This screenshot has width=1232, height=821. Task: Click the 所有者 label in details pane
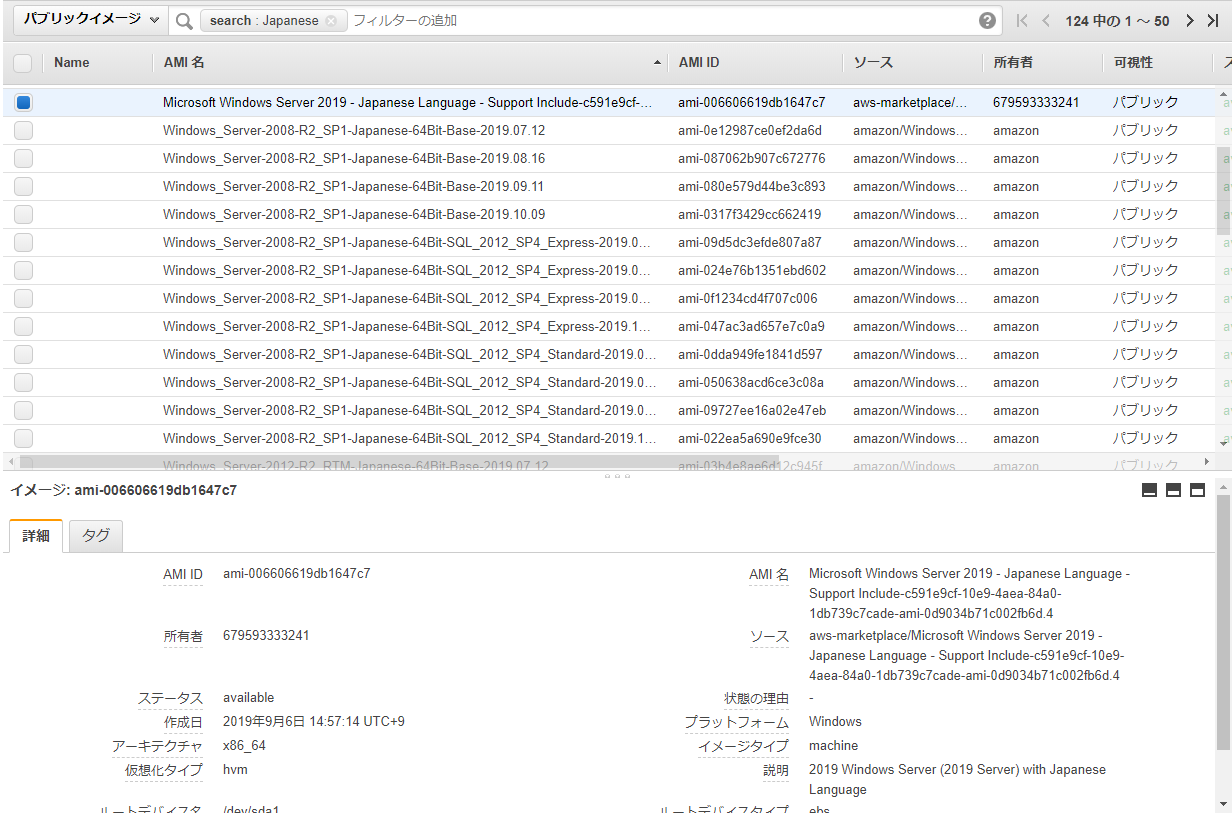point(183,636)
